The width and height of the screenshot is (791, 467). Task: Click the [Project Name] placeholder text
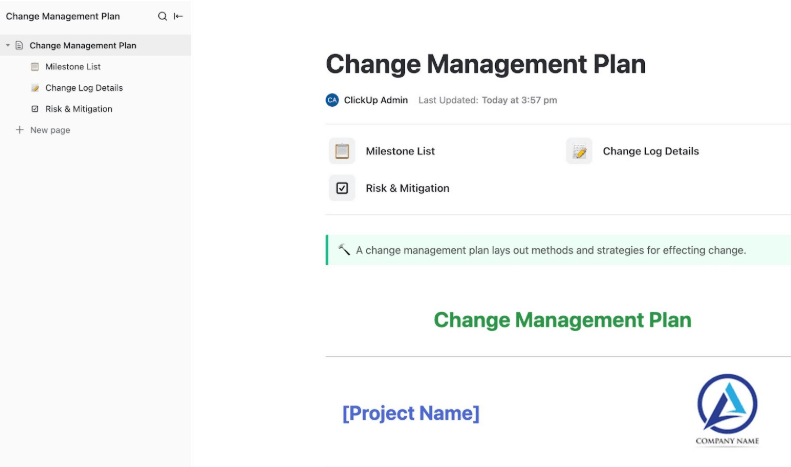[410, 413]
